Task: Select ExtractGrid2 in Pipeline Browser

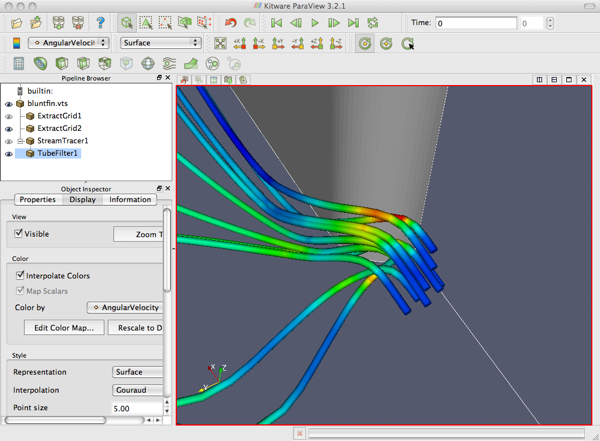Action: [x=59, y=128]
